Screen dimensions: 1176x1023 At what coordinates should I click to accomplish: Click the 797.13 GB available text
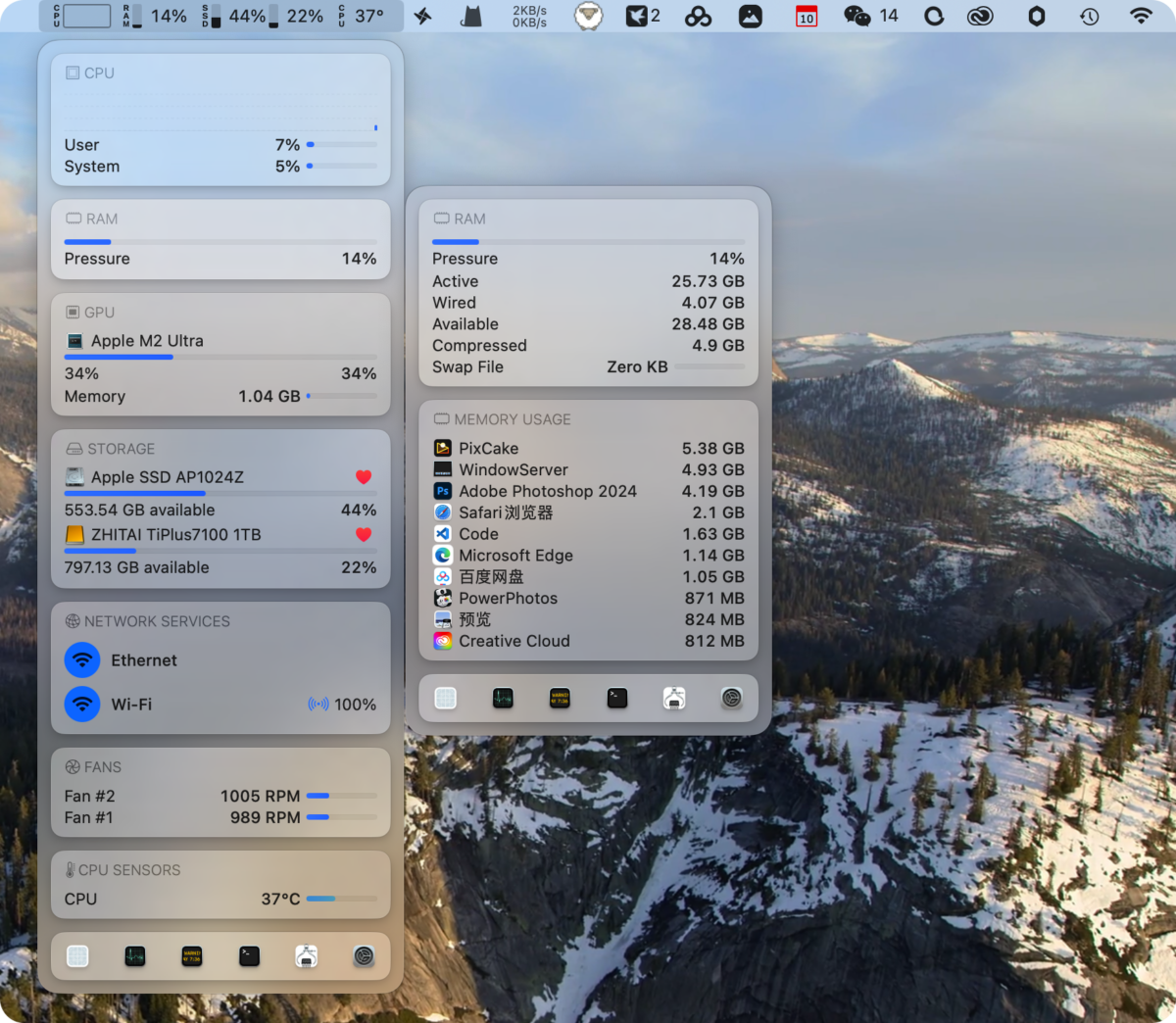click(x=137, y=567)
